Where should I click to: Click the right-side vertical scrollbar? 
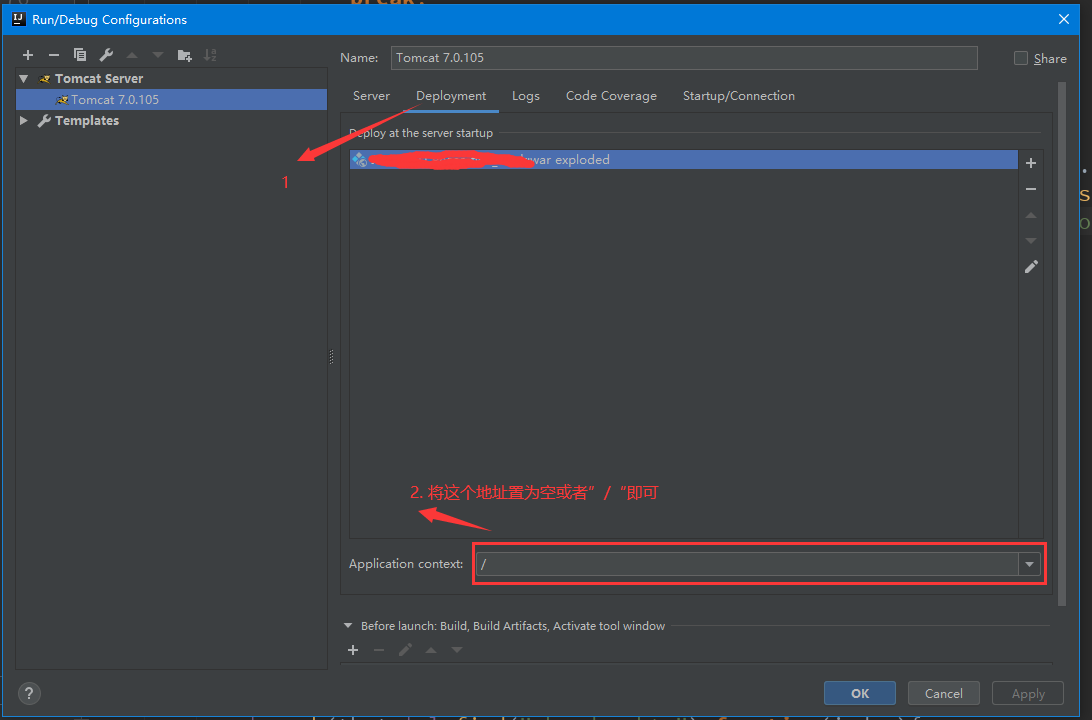click(x=1062, y=344)
